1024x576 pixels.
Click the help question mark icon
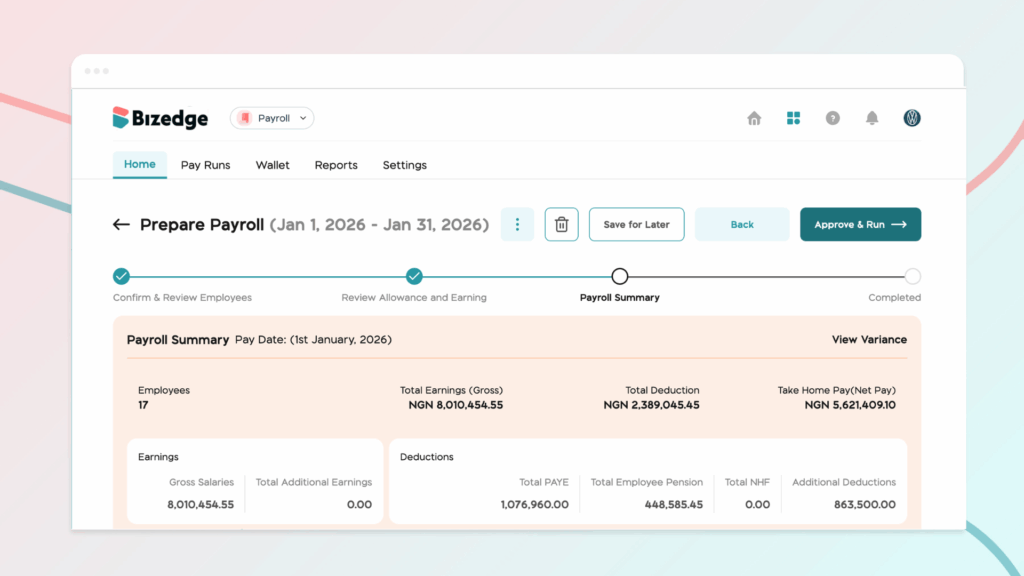(832, 118)
